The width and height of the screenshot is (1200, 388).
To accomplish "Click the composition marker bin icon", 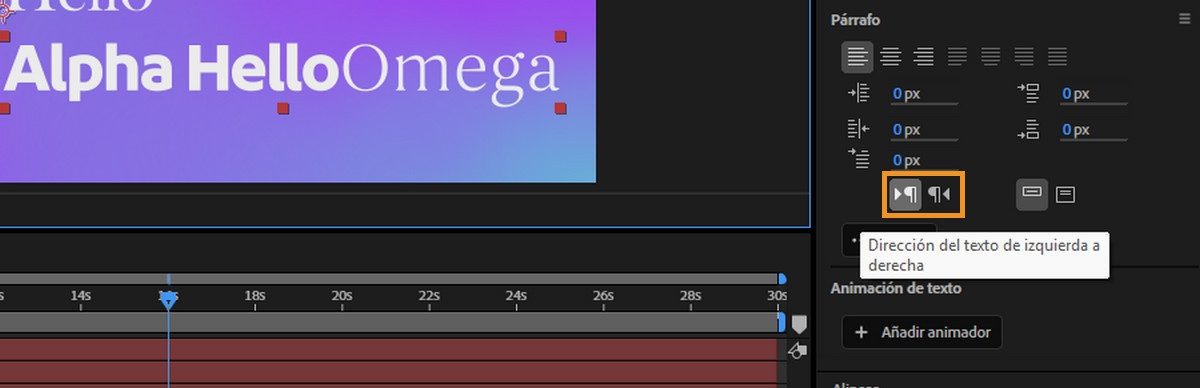I will [799, 325].
